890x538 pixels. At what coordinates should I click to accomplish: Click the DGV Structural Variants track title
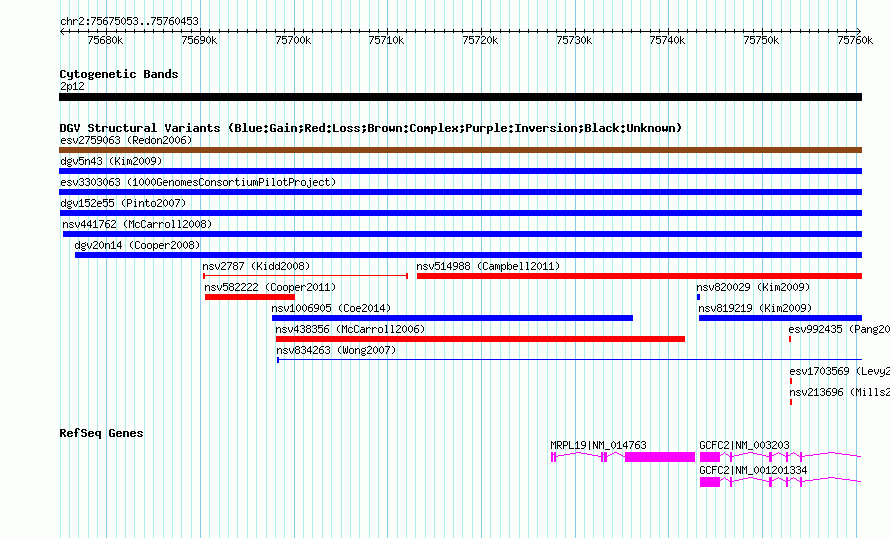point(371,128)
